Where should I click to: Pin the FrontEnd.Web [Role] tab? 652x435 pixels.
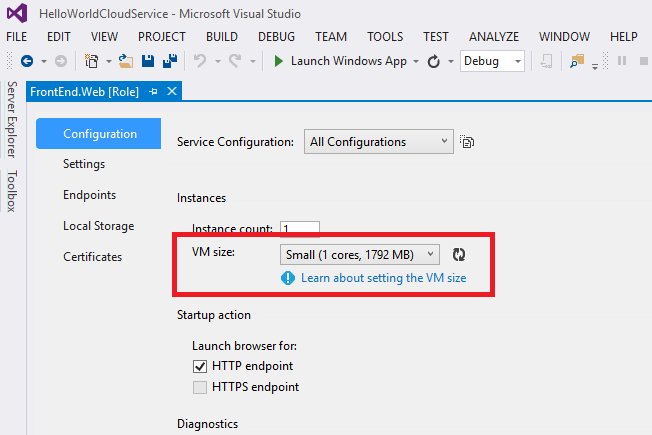154,91
